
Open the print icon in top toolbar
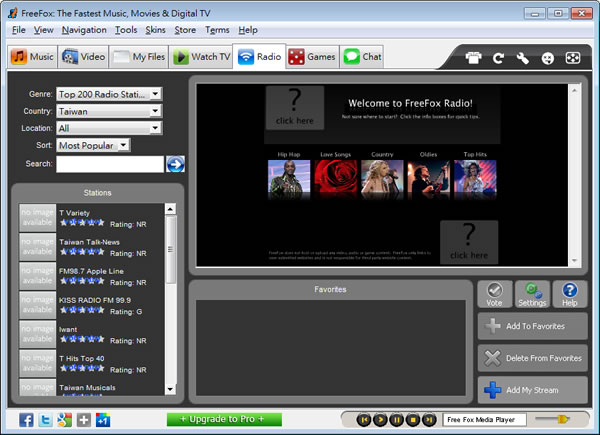473,58
